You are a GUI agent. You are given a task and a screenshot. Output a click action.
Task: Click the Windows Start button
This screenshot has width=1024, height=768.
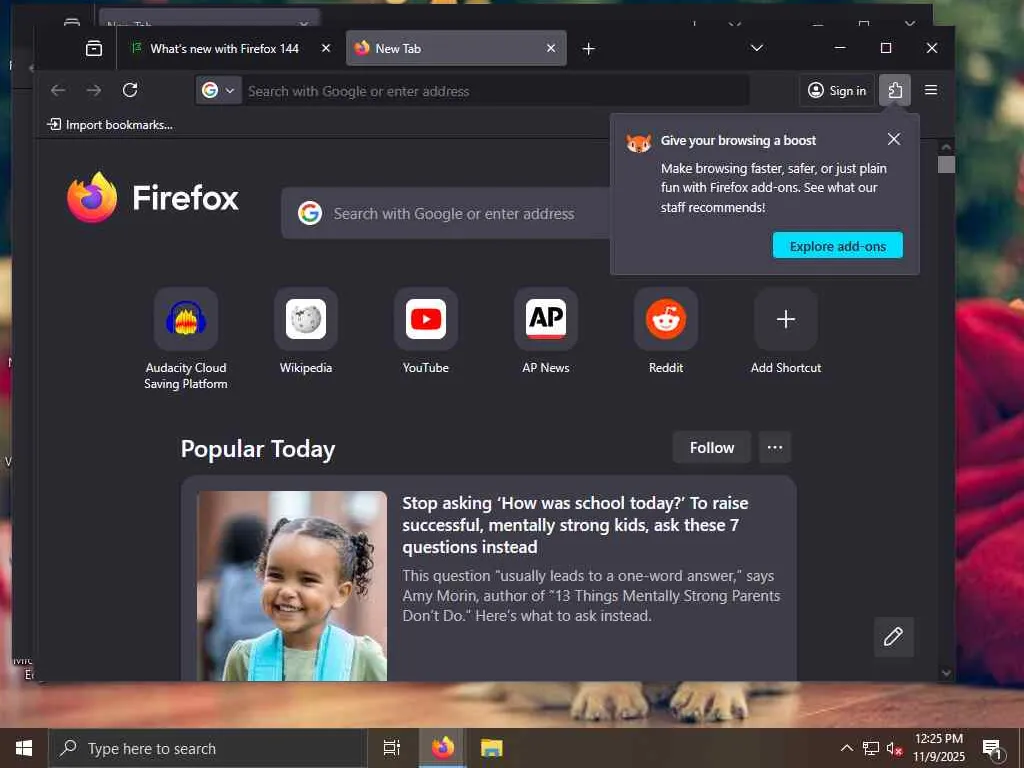click(24, 748)
